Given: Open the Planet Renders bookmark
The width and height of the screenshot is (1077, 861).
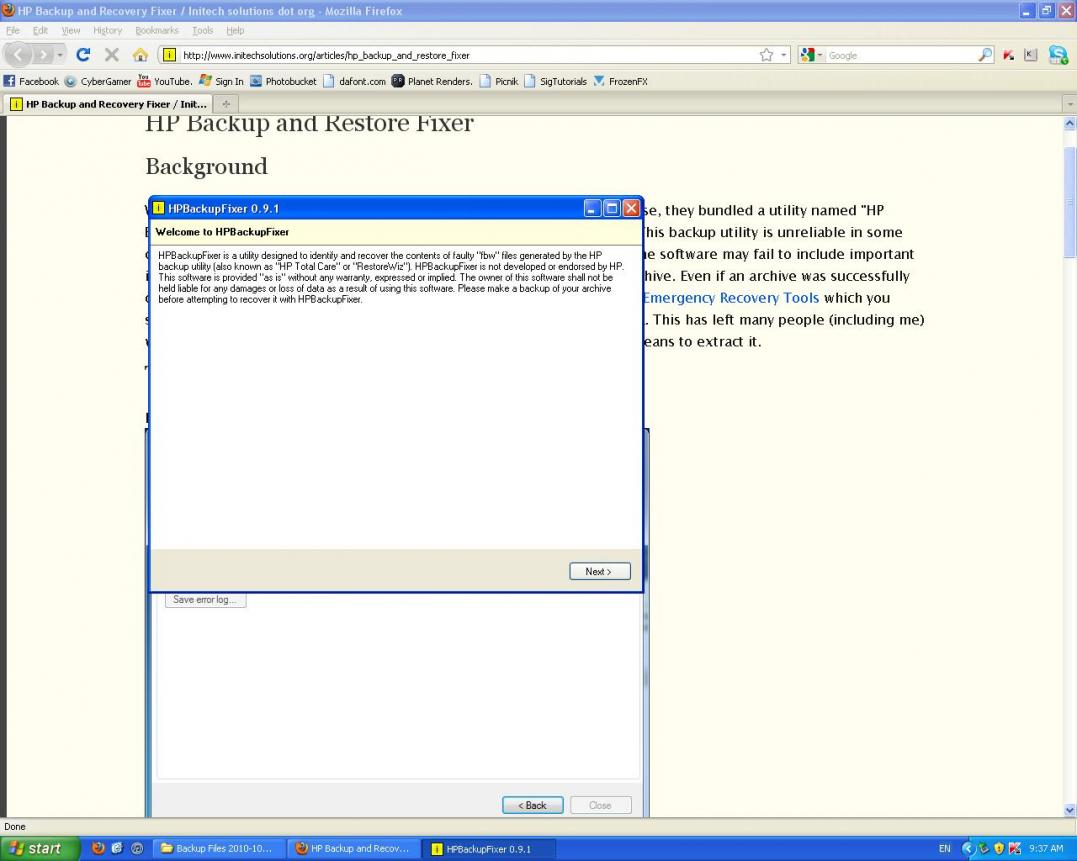Looking at the screenshot, I should click(432, 81).
